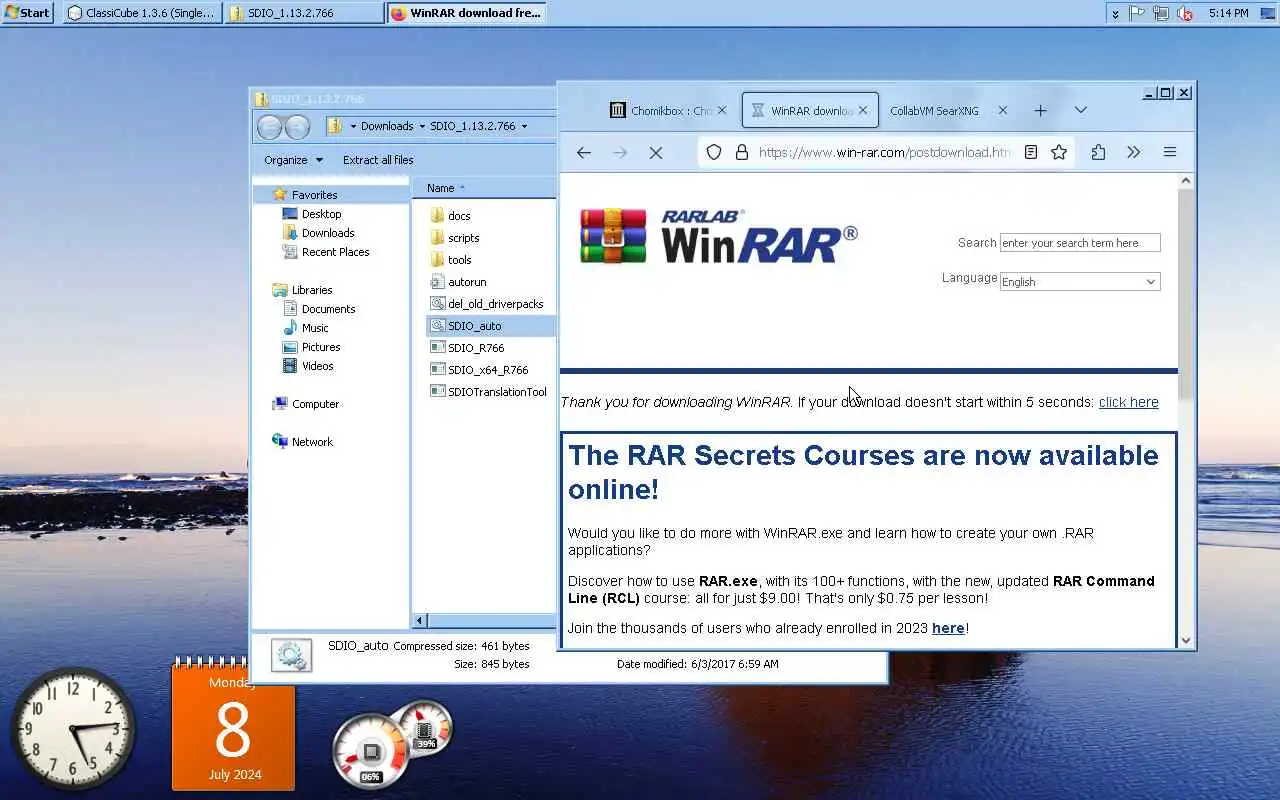
Task: Show more toolbar tools chevrons
Action: click(x=1133, y=152)
